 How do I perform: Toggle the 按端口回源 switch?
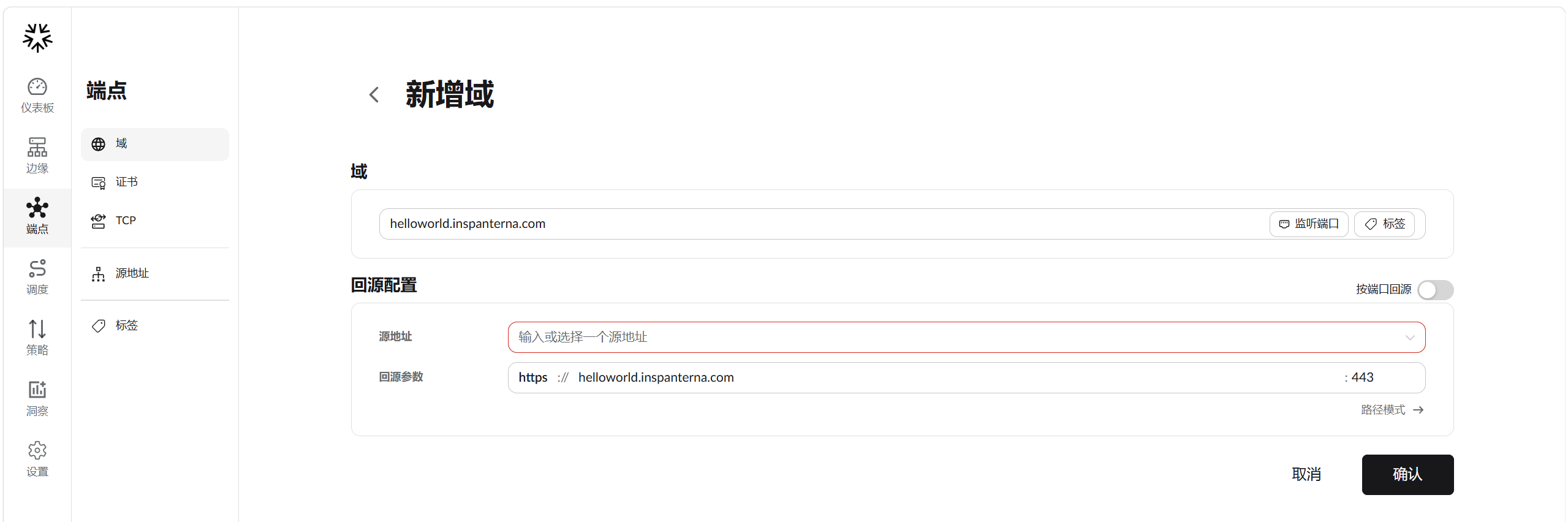click(1435, 290)
